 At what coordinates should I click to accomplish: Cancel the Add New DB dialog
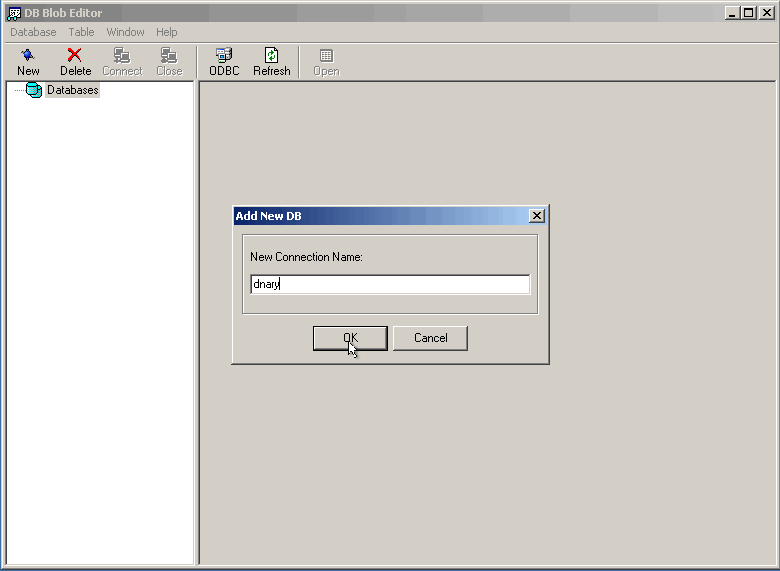pos(430,338)
